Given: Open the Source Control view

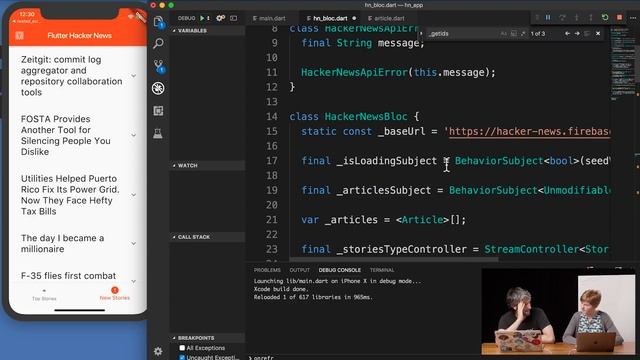Looking at the screenshot, I should click(x=158, y=66).
